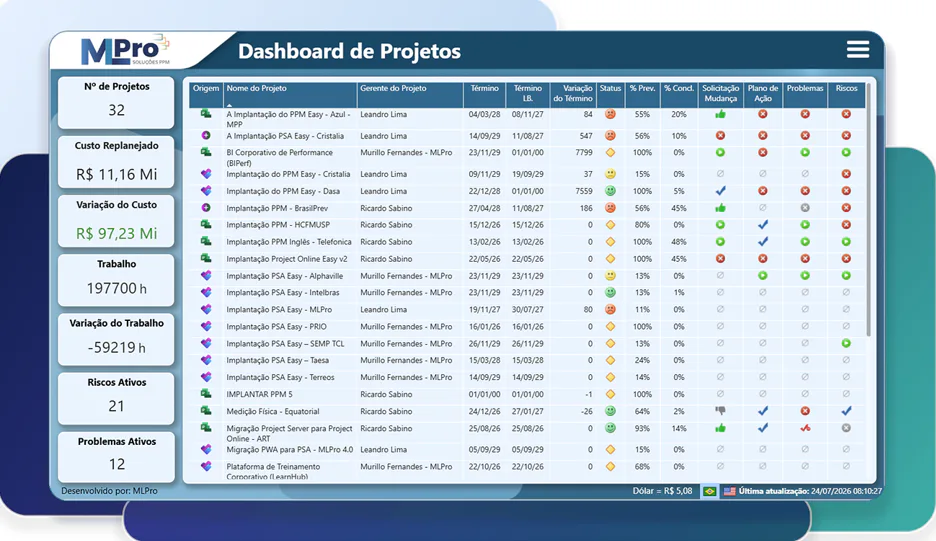Click 'Dashboard de Projetos' title
This screenshot has width=936, height=541.
(349, 51)
